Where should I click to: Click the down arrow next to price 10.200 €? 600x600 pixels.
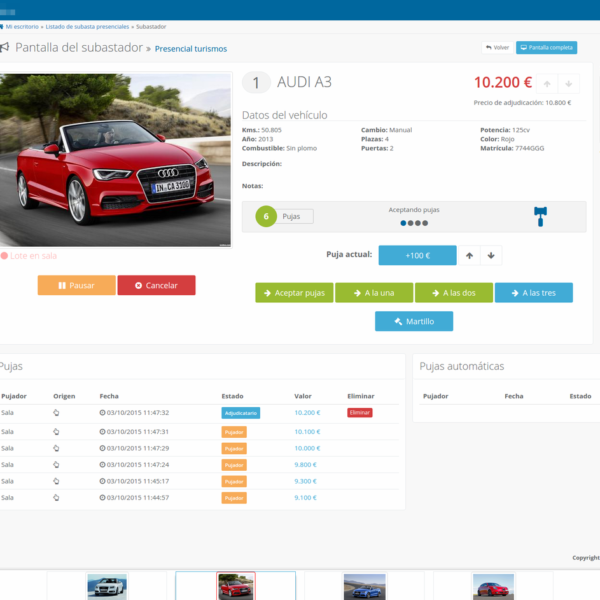pos(568,84)
